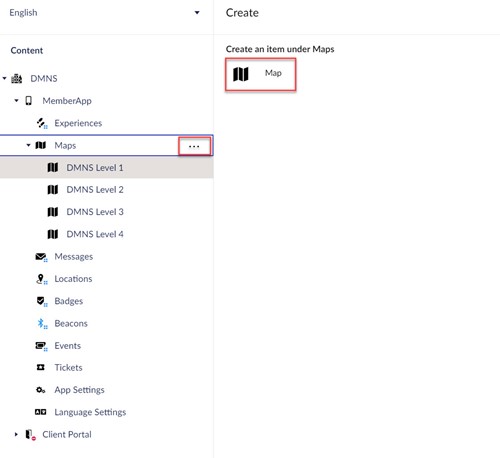Collapse the Maps tree node
Screen dimensions: 500x458
click(x=28, y=145)
